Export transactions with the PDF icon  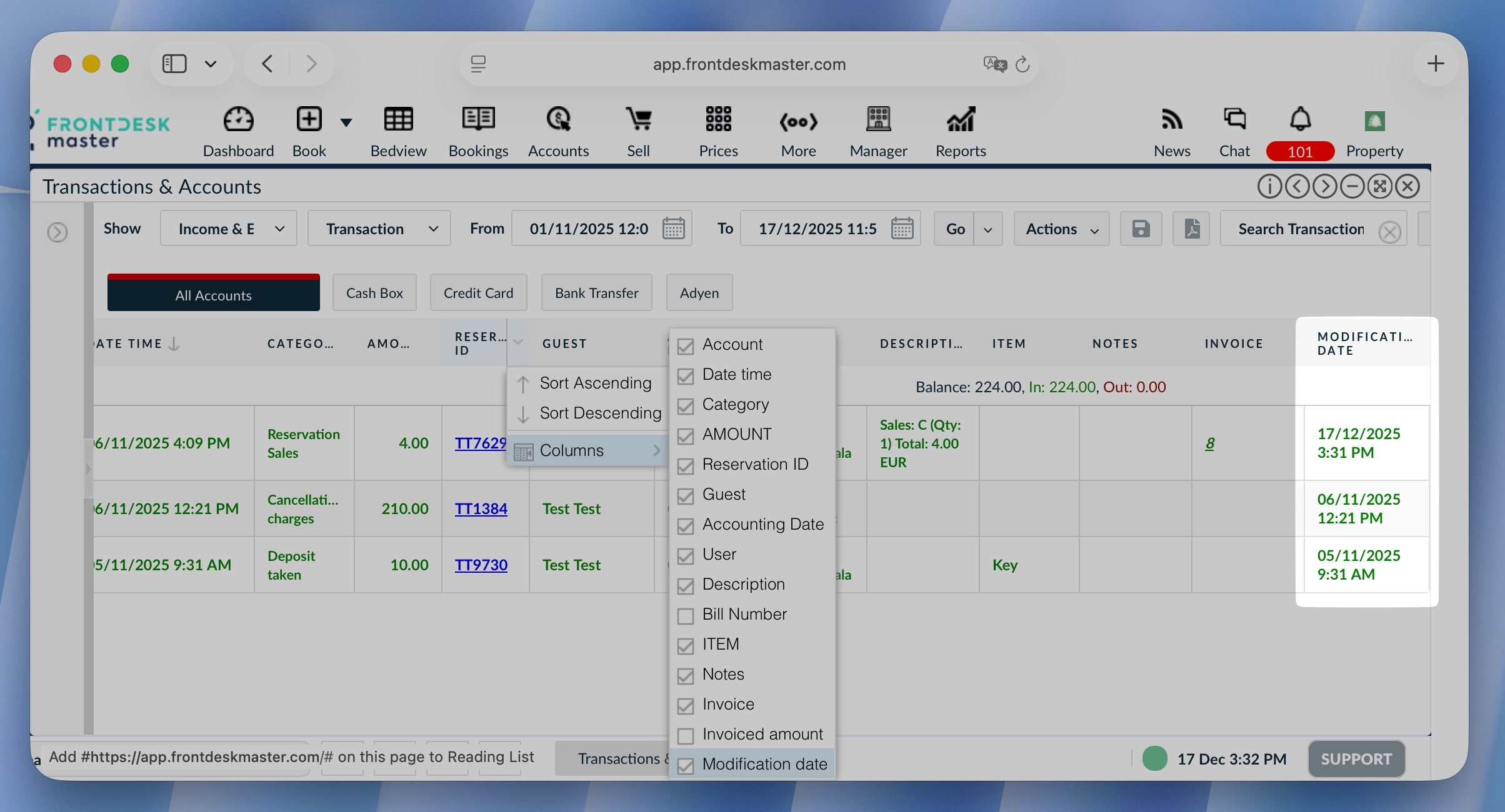[1191, 229]
